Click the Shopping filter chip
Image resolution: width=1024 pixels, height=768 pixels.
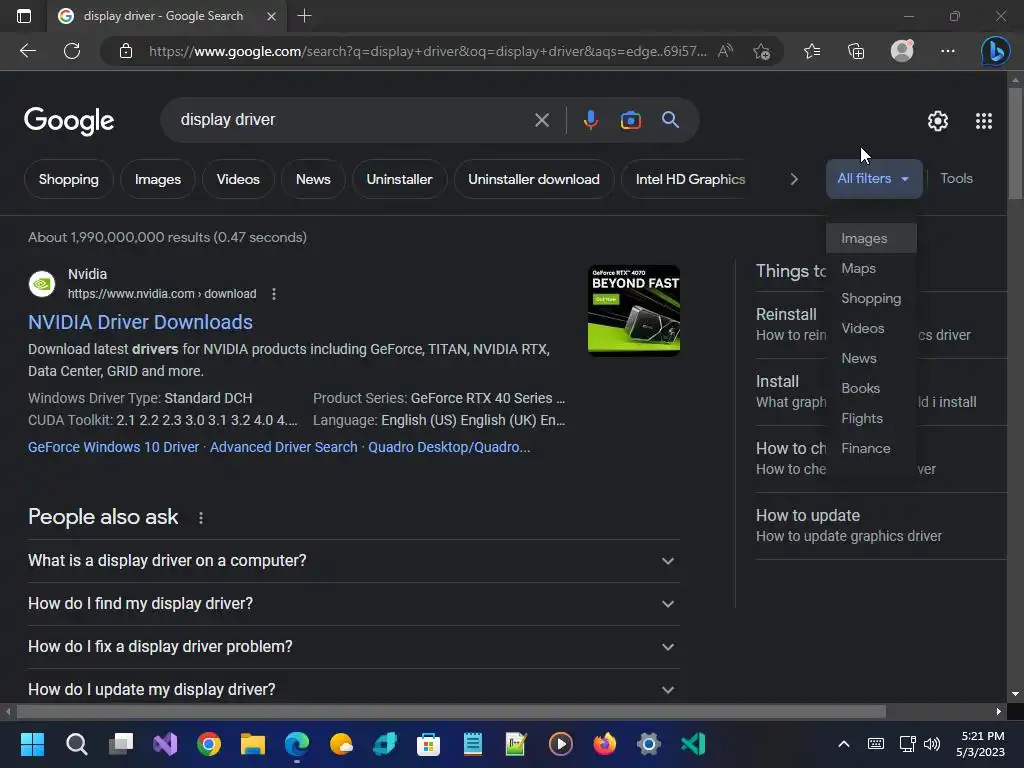click(69, 179)
